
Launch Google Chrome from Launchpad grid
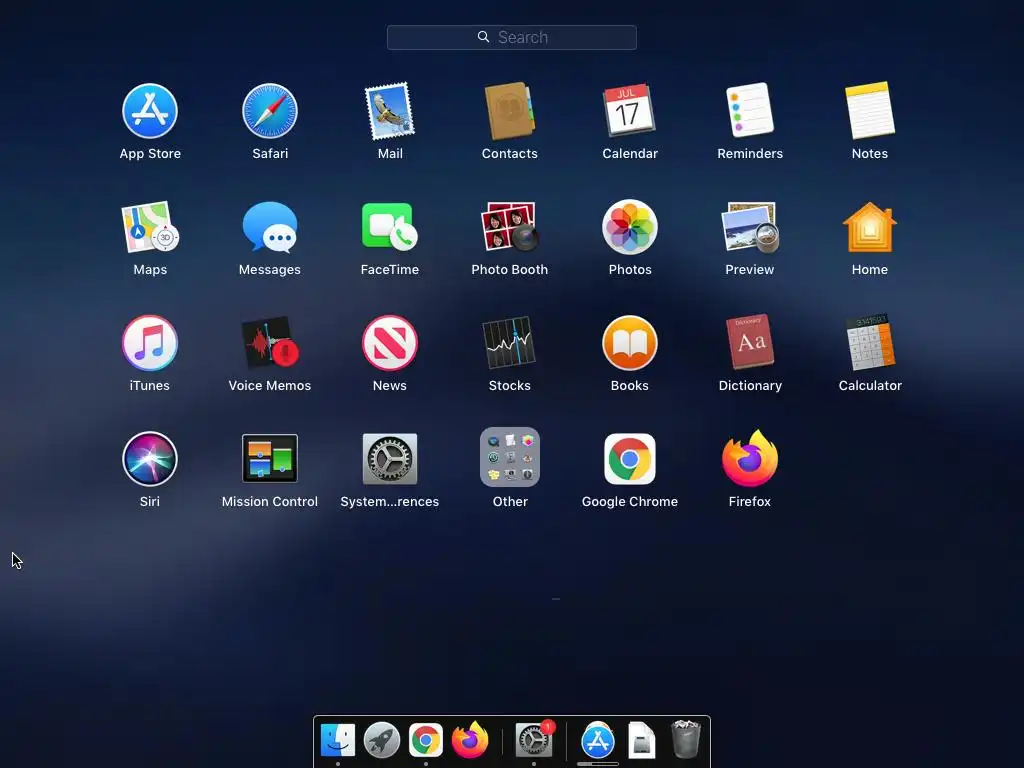[x=630, y=459]
